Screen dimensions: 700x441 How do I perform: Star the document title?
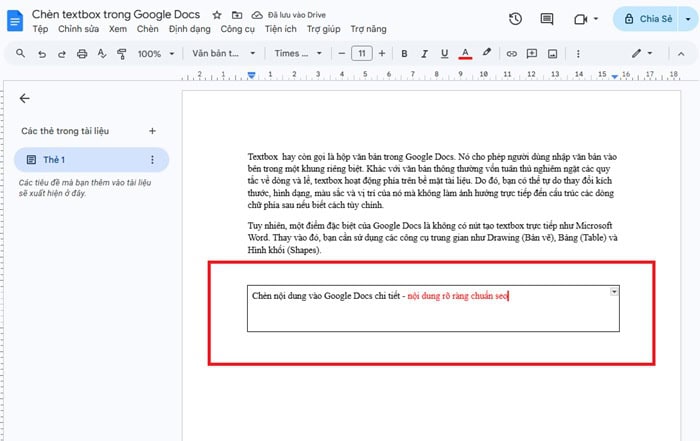click(217, 15)
